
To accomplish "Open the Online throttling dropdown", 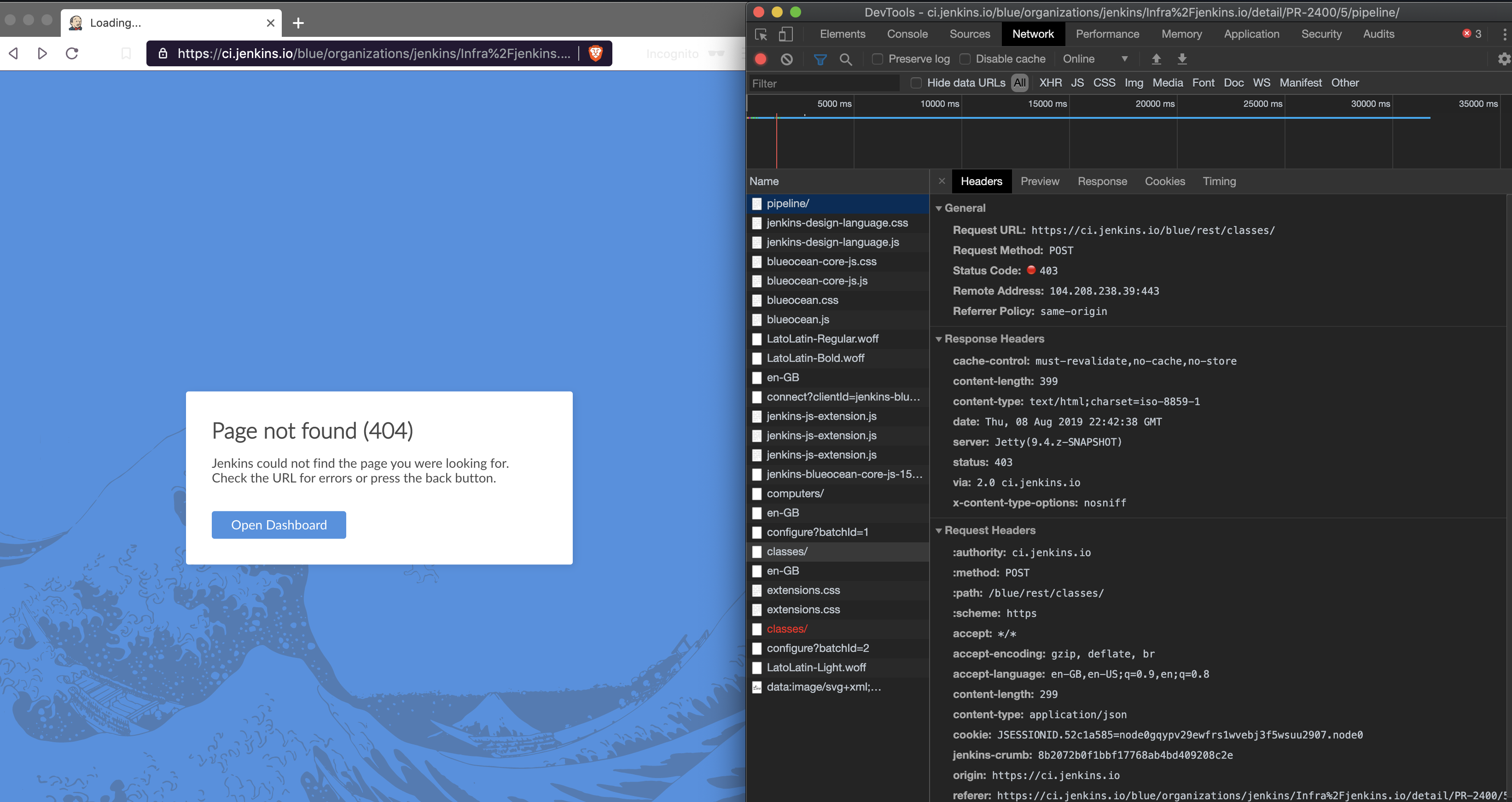I will pyautogui.click(x=1095, y=59).
